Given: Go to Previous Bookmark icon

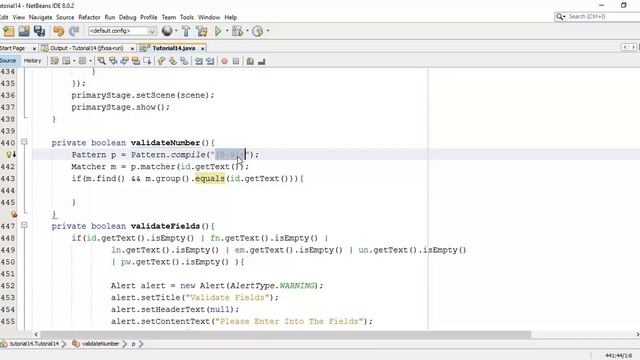Looking at the screenshot, I should (161, 61).
